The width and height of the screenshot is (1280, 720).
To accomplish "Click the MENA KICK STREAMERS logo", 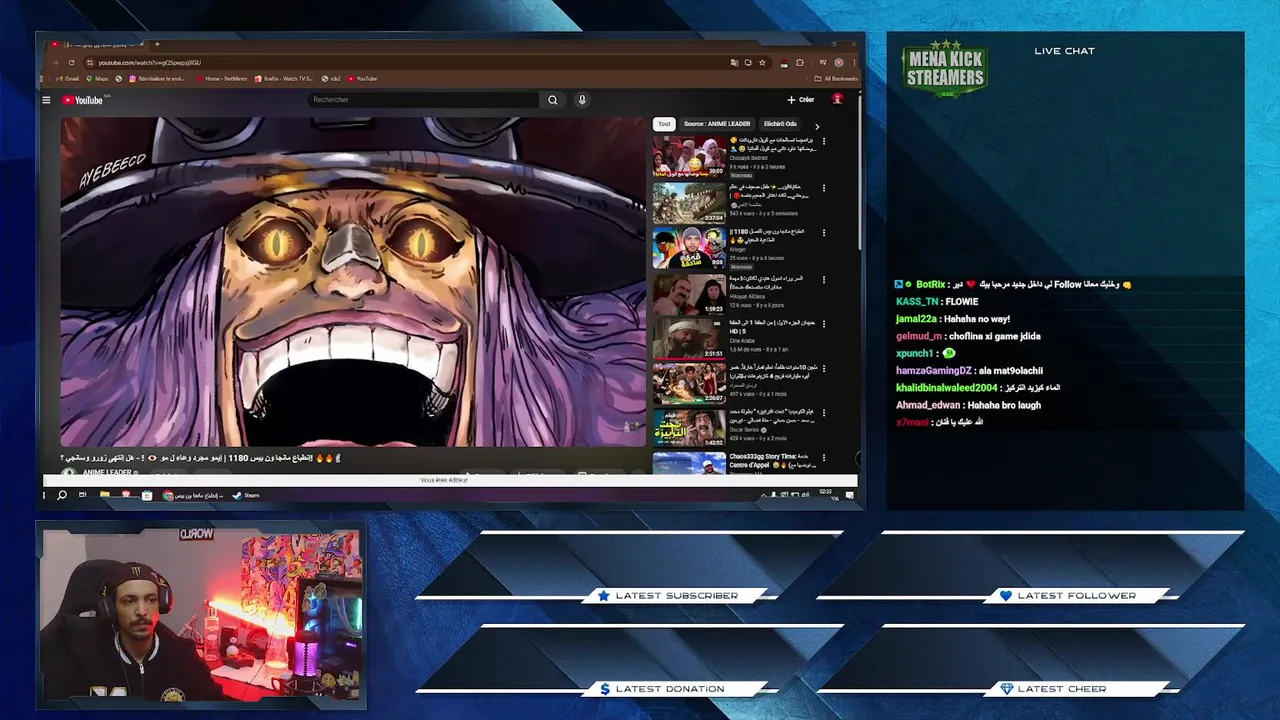I will [945, 69].
